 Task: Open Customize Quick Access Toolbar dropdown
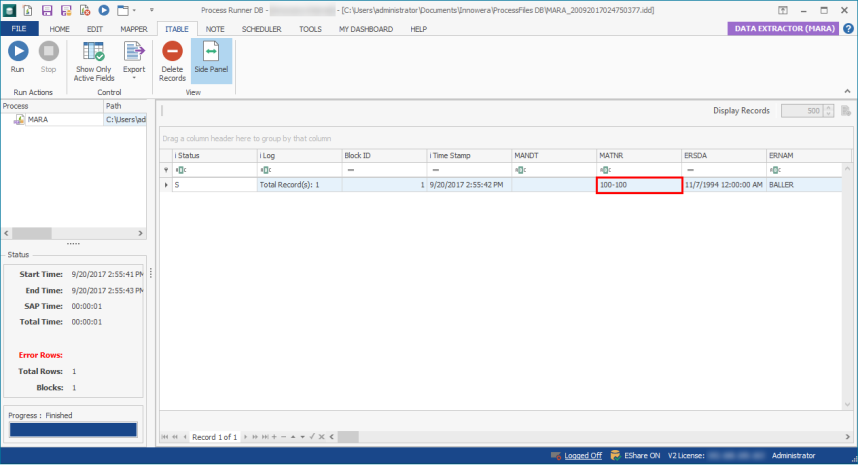(x=152, y=10)
